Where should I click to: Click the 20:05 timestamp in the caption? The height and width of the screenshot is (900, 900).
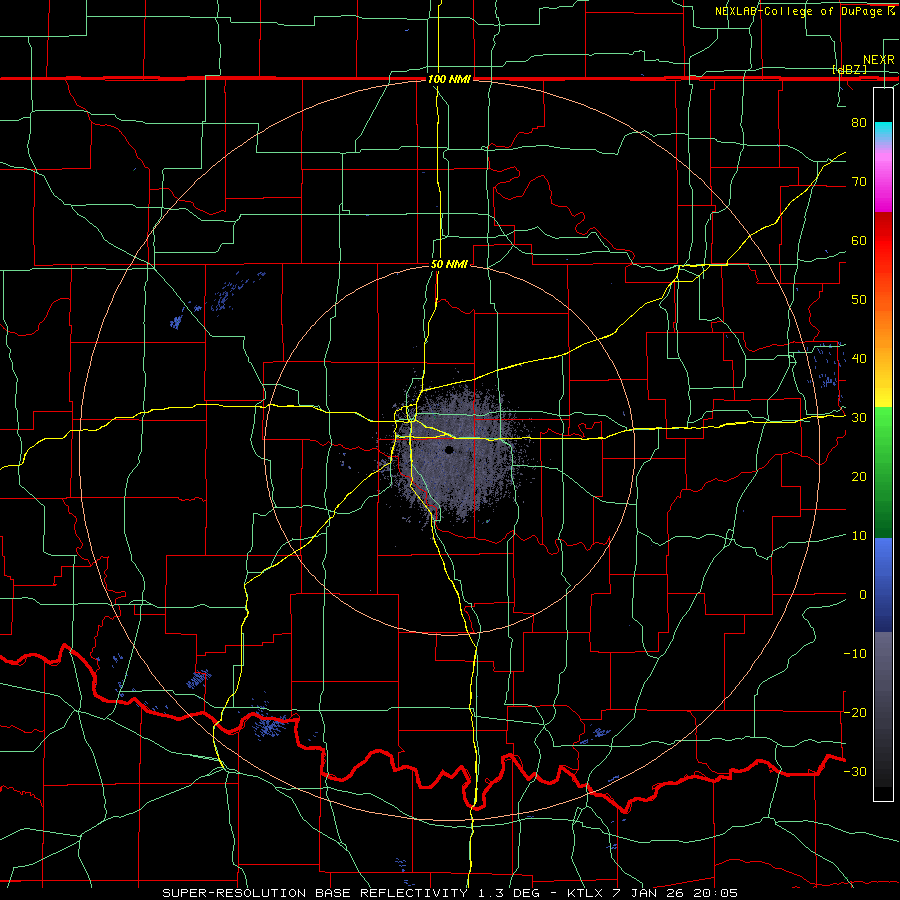(718, 893)
